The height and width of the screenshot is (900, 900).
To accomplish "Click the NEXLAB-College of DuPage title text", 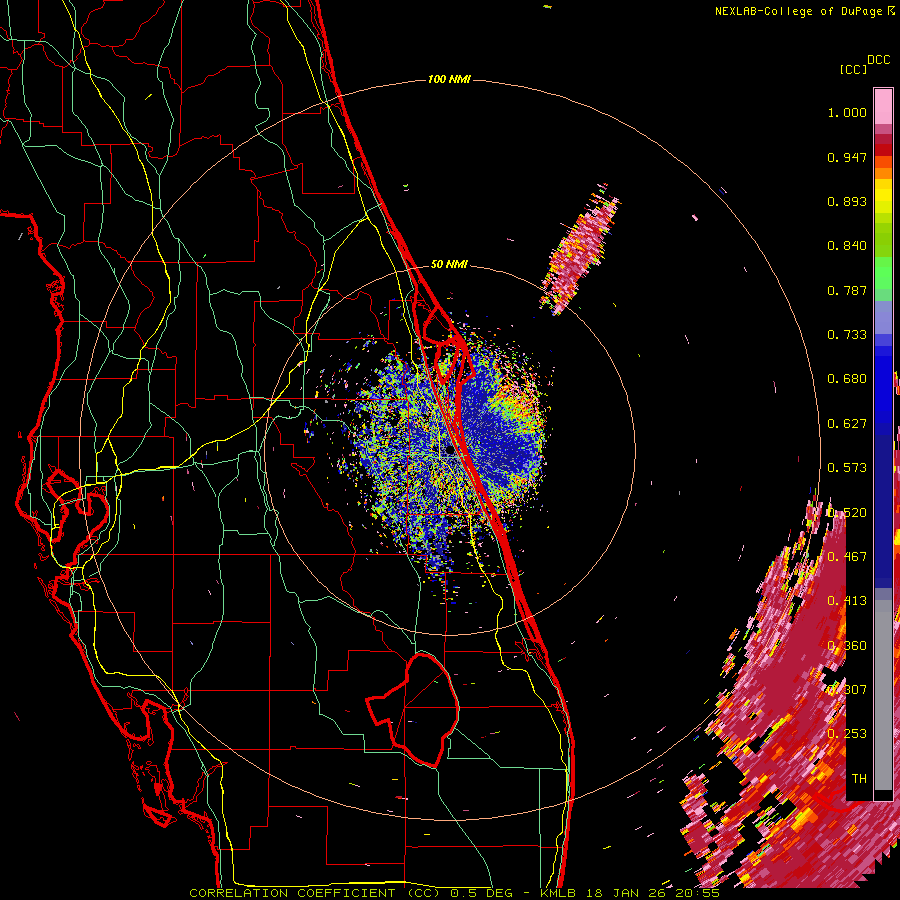I will pos(798,11).
